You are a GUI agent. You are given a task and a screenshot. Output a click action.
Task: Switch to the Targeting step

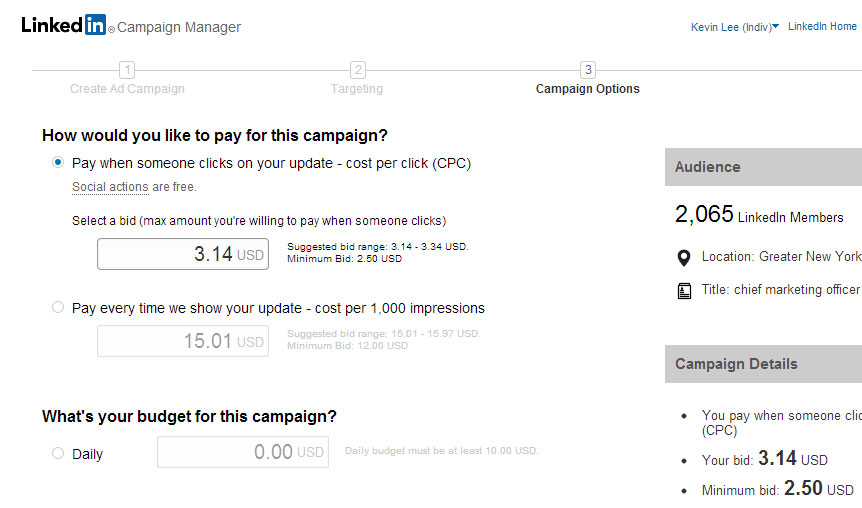(357, 89)
